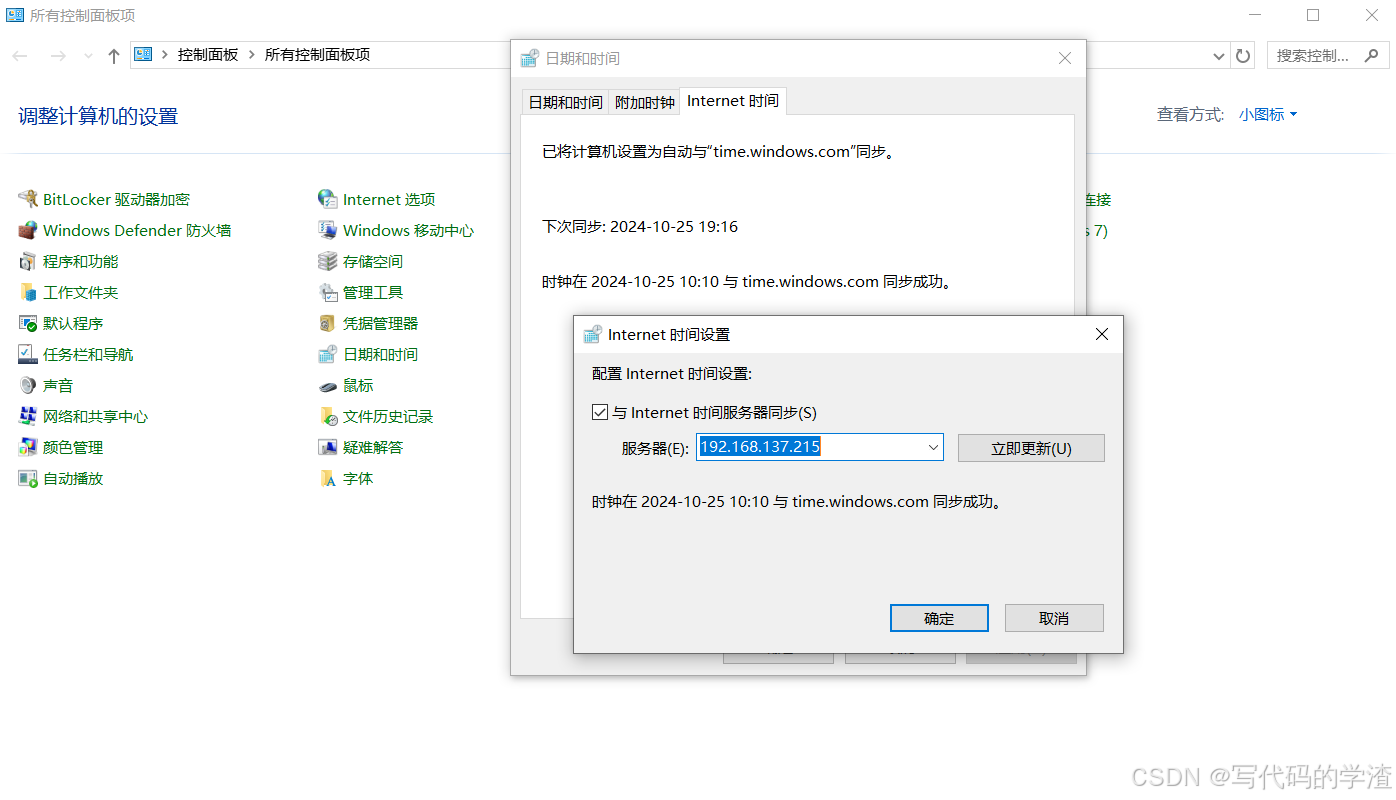Open the 查看方式 小图标 dropdown
Viewport: 1396px width, 800px height.
tap(1268, 115)
